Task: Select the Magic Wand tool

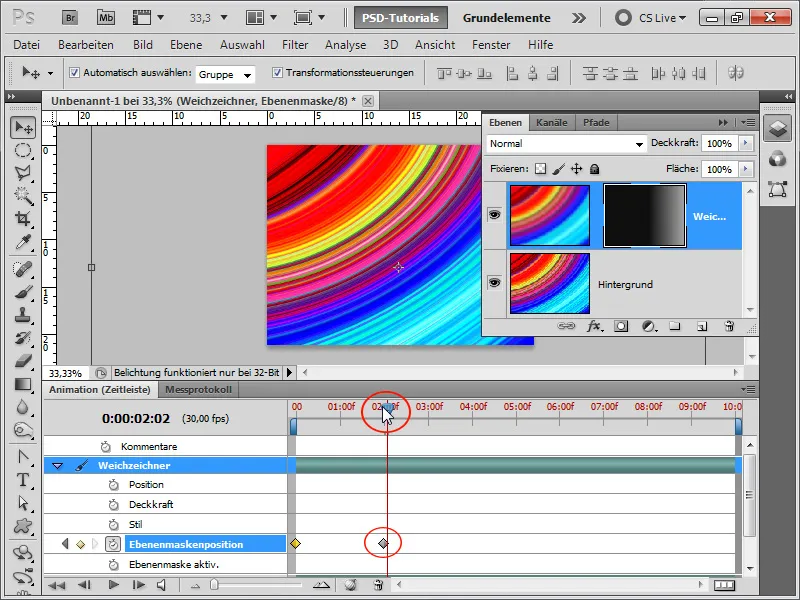Action: (x=23, y=196)
